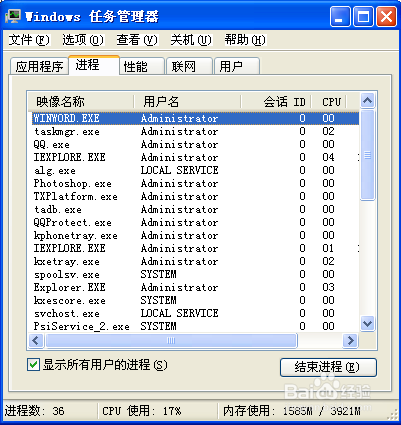Click the vertical scrollbar thumb
The image size is (401, 425).
tap(367, 155)
